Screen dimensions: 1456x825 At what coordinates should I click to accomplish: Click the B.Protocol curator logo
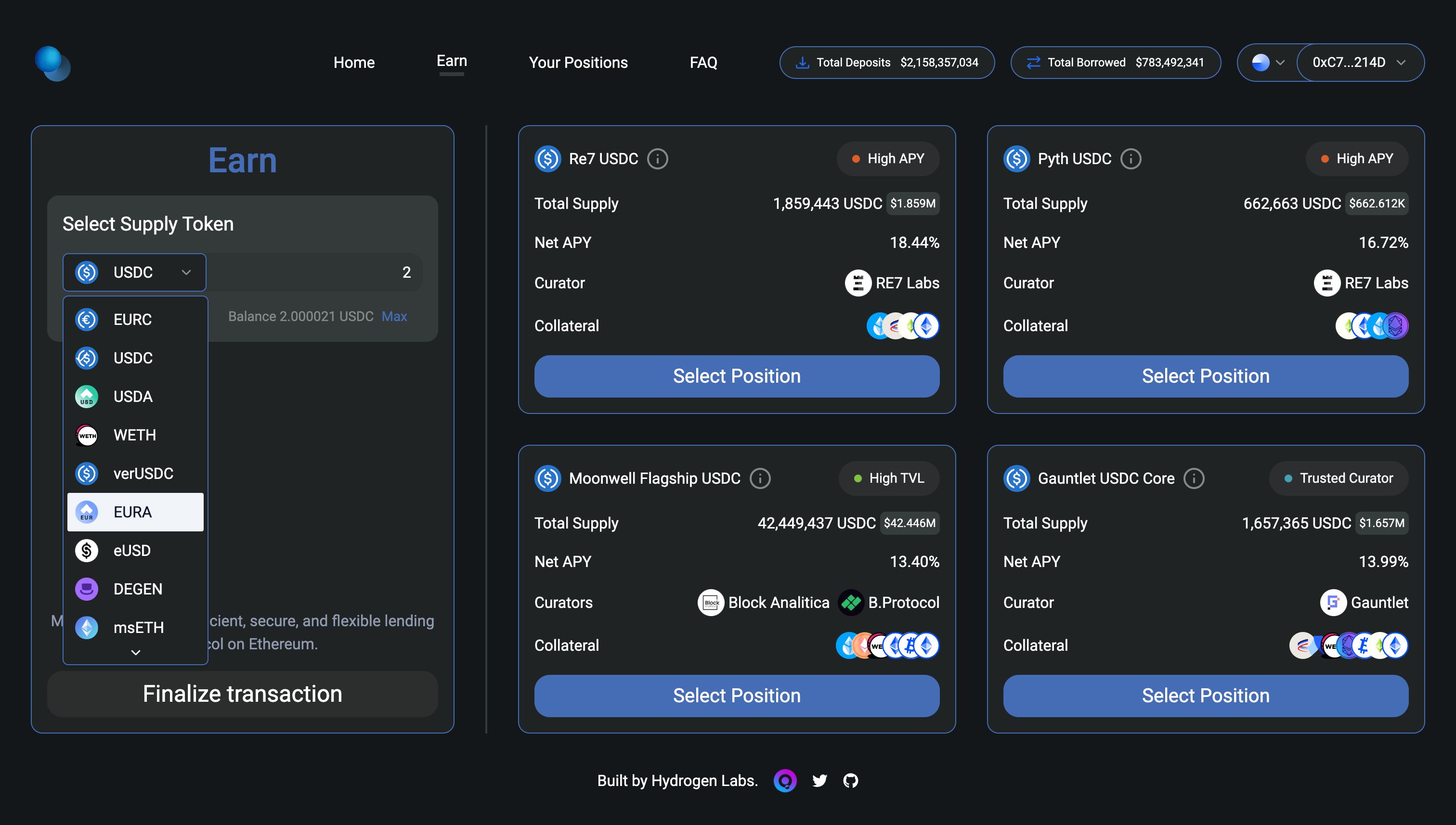851,602
